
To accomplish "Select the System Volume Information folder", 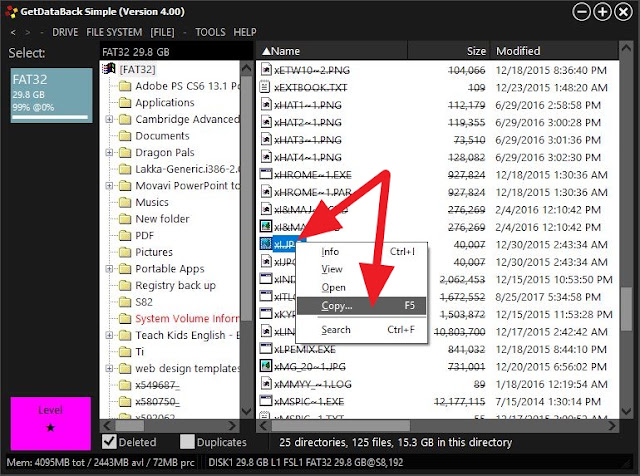I will click(187, 318).
